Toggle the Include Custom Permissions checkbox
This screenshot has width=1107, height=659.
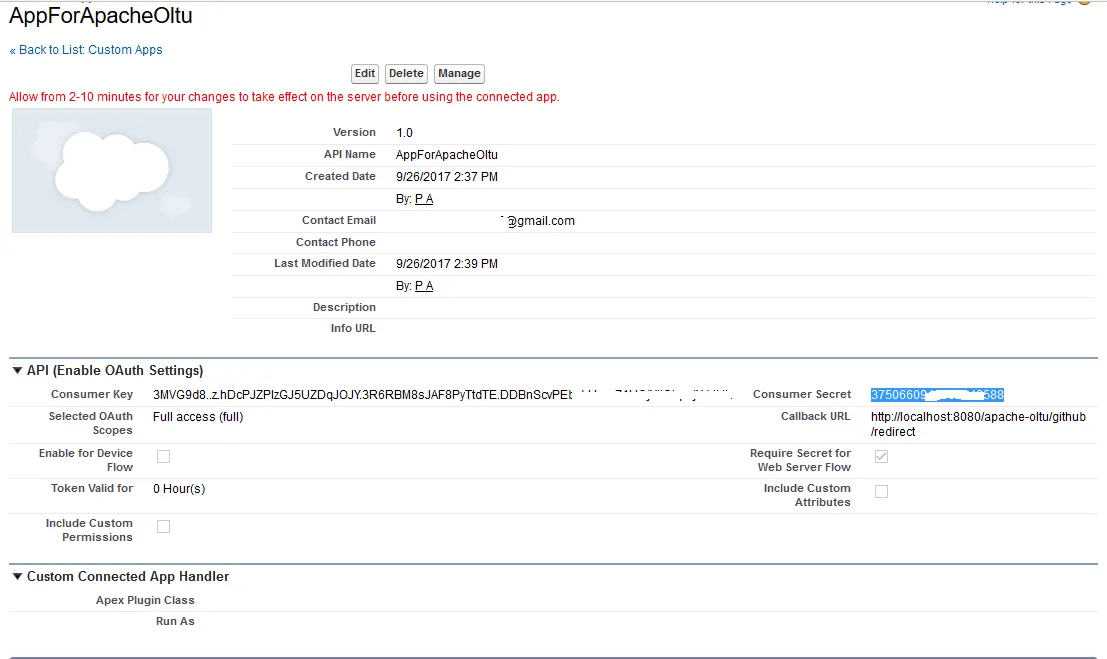(x=163, y=526)
